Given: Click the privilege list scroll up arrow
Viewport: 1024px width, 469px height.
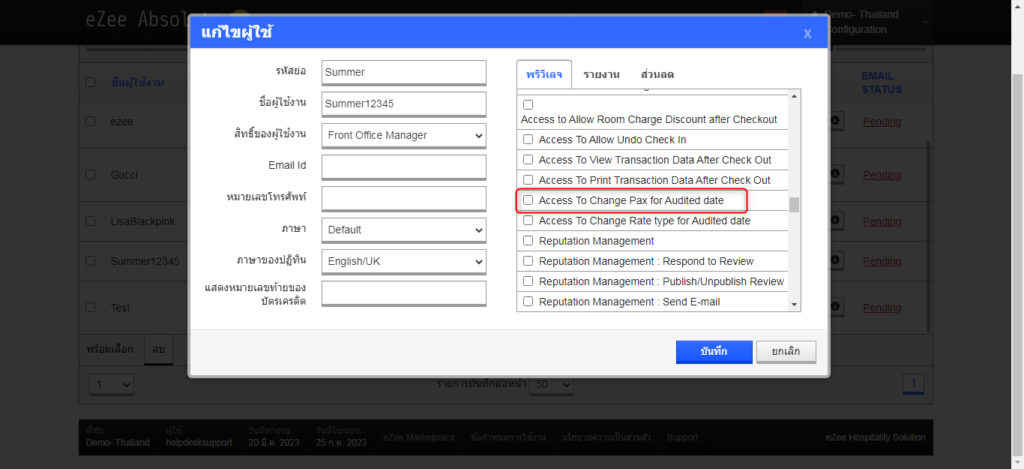Looking at the screenshot, I should (794, 97).
